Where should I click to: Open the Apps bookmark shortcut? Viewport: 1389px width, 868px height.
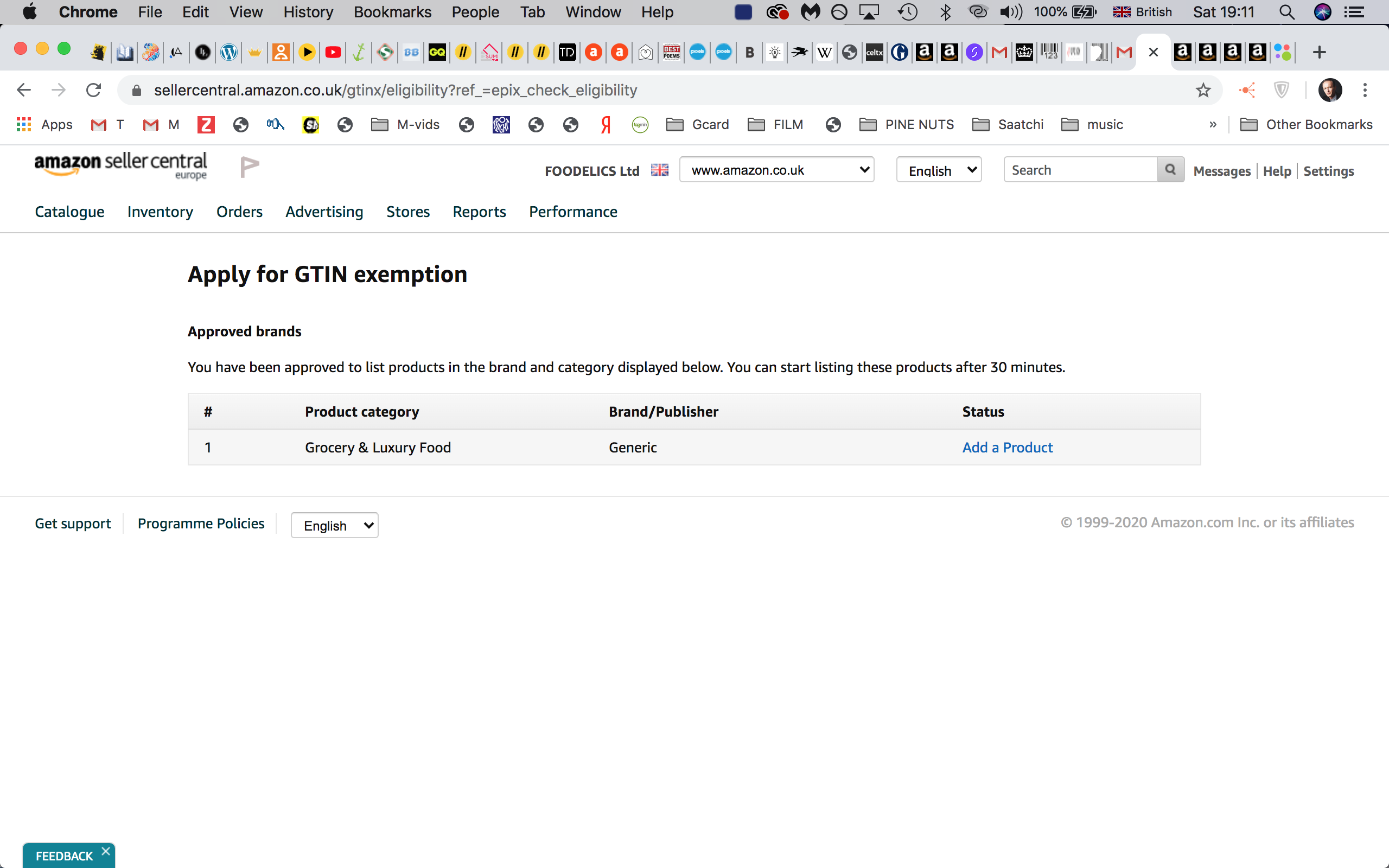coord(45,125)
